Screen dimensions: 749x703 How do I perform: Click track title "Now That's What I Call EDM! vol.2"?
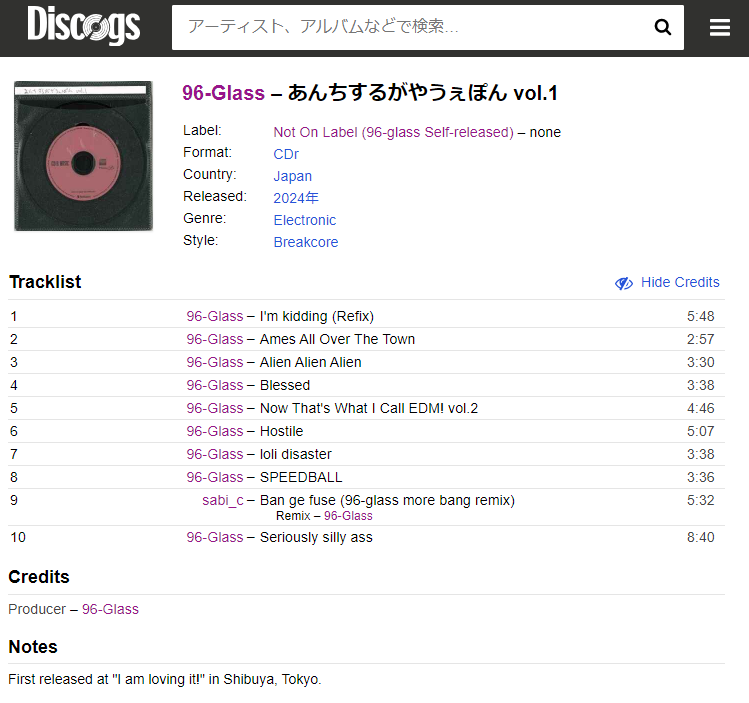(369, 408)
